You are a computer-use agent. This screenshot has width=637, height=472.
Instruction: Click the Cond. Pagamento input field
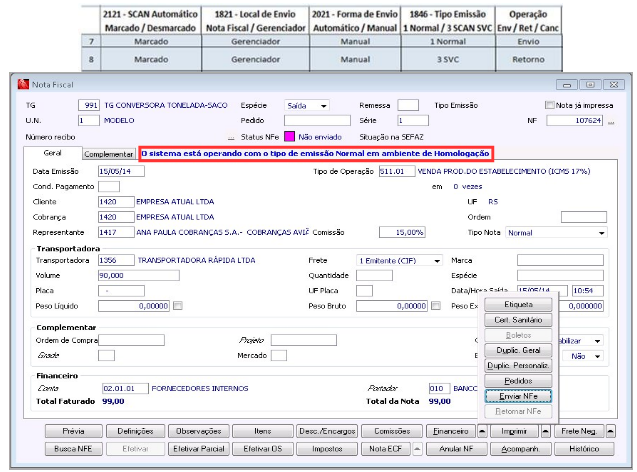(x=109, y=186)
